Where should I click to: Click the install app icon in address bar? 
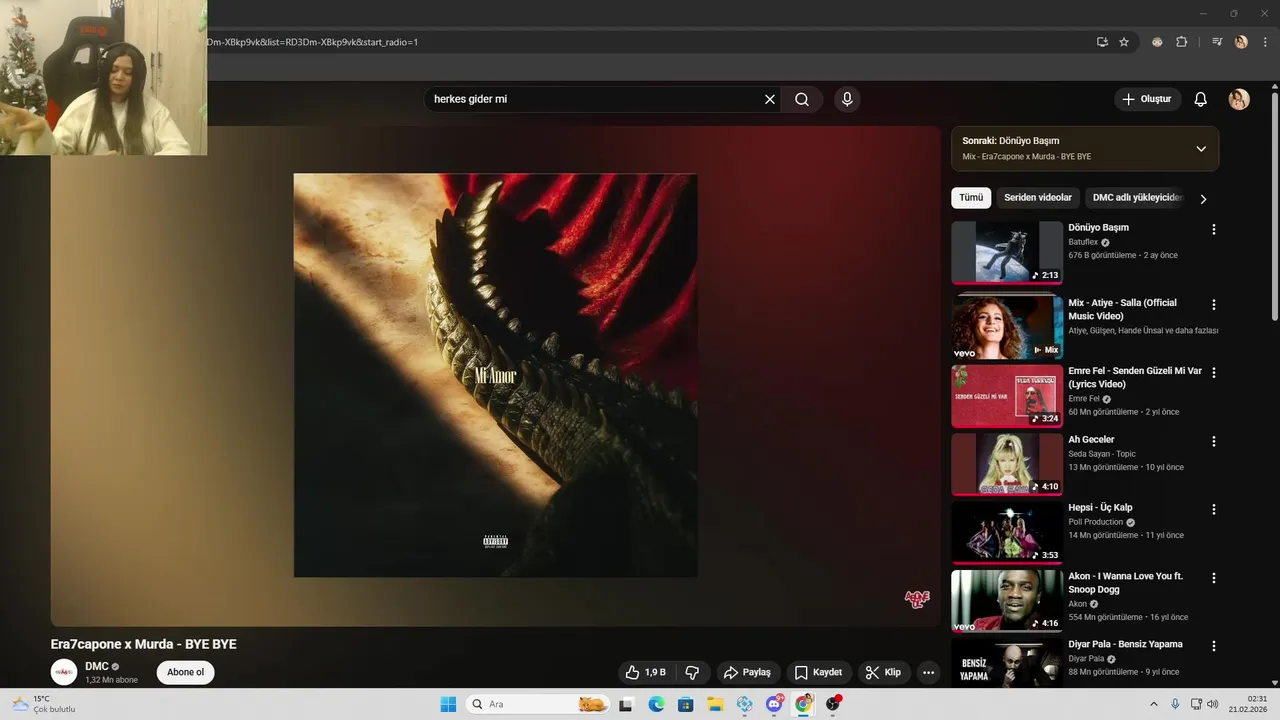[x=1102, y=42]
